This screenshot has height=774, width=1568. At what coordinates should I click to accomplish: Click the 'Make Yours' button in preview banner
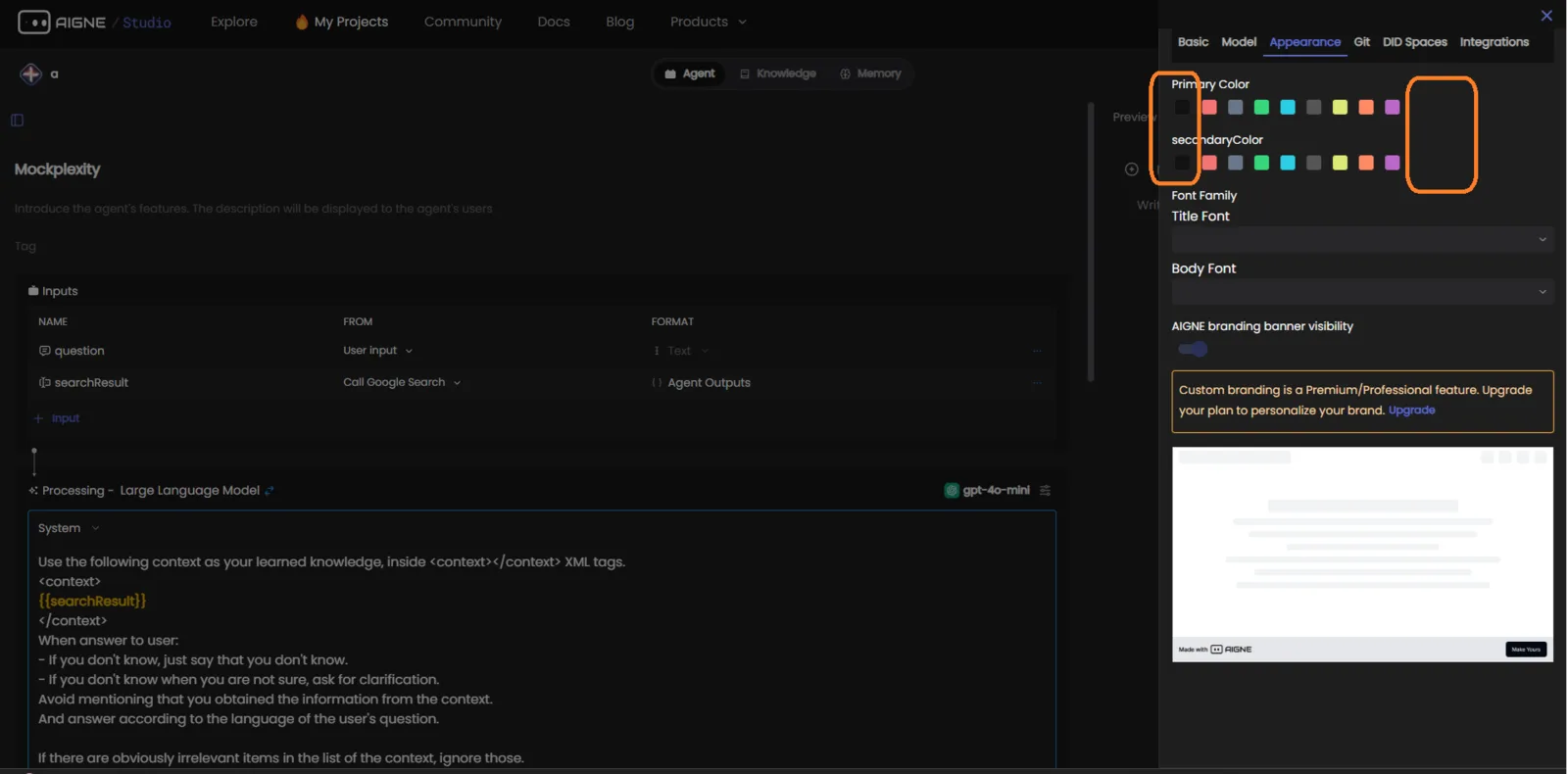pos(1526,650)
